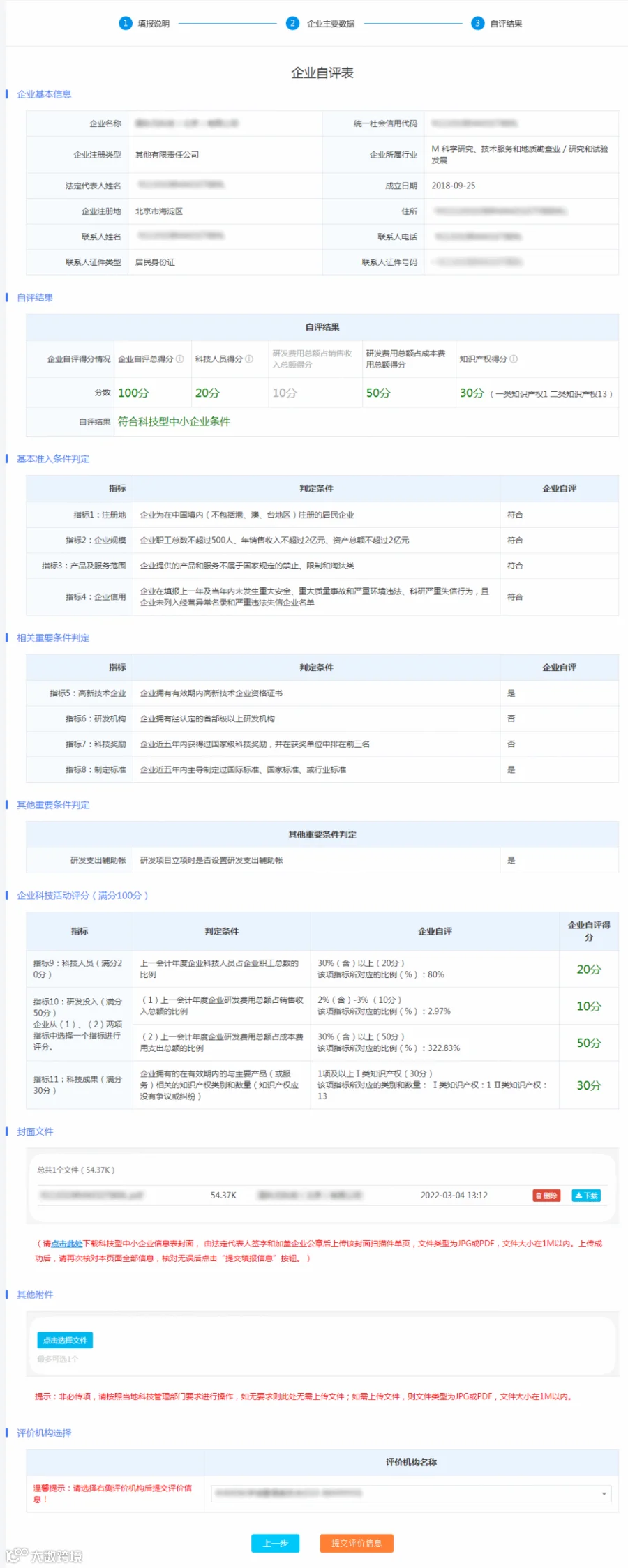Viewport: 628px width, 1568px height.
Task: Click 指标8：制定标准 row label
Action: (96, 770)
